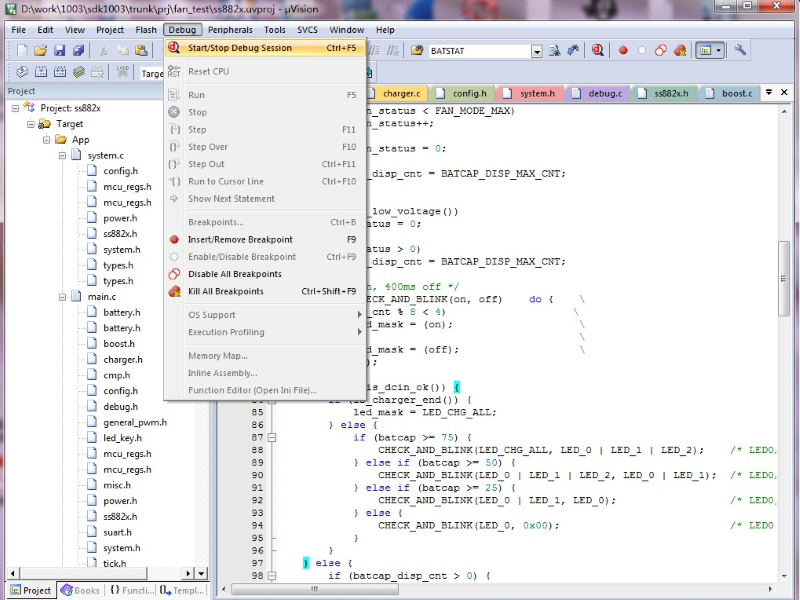This screenshot has width=800, height=600.
Task: Select Kill All Breakpoints in Debug menu
Action: tap(265, 291)
